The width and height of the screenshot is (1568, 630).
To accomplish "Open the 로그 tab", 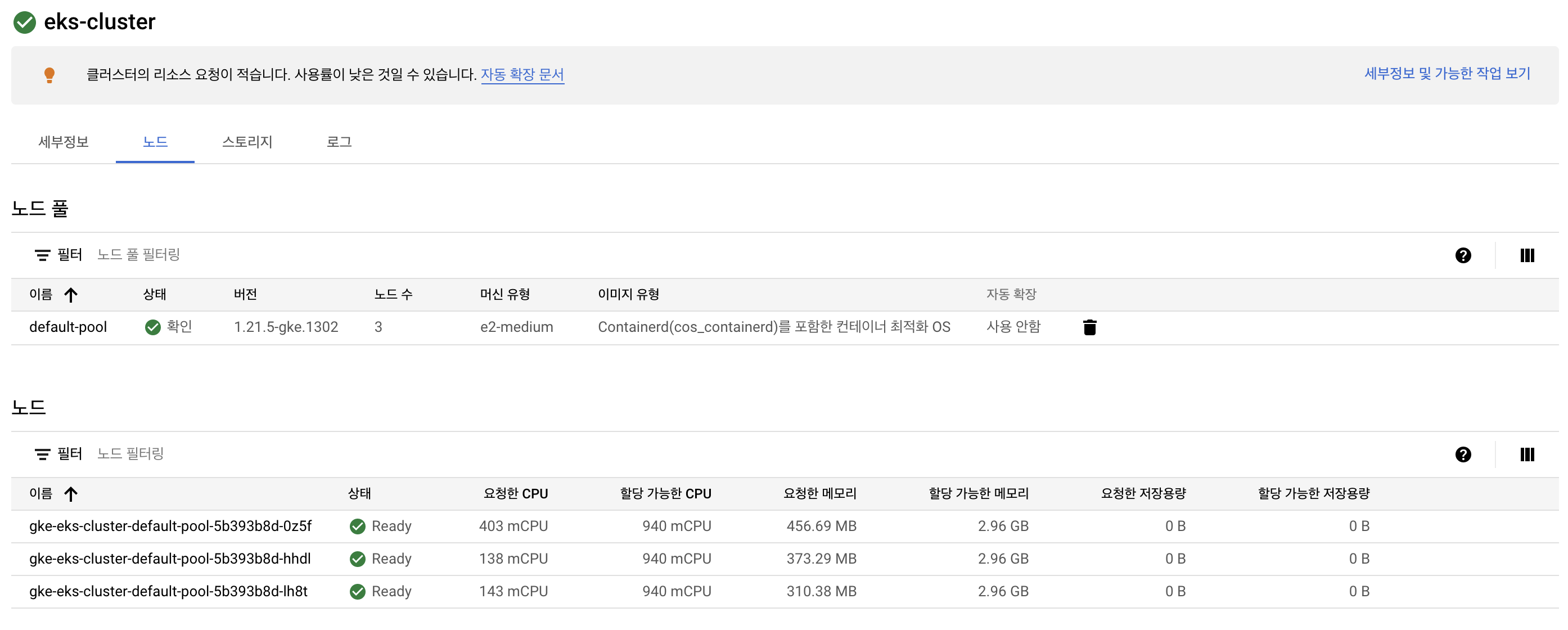I will pyautogui.click(x=339, y=142).
